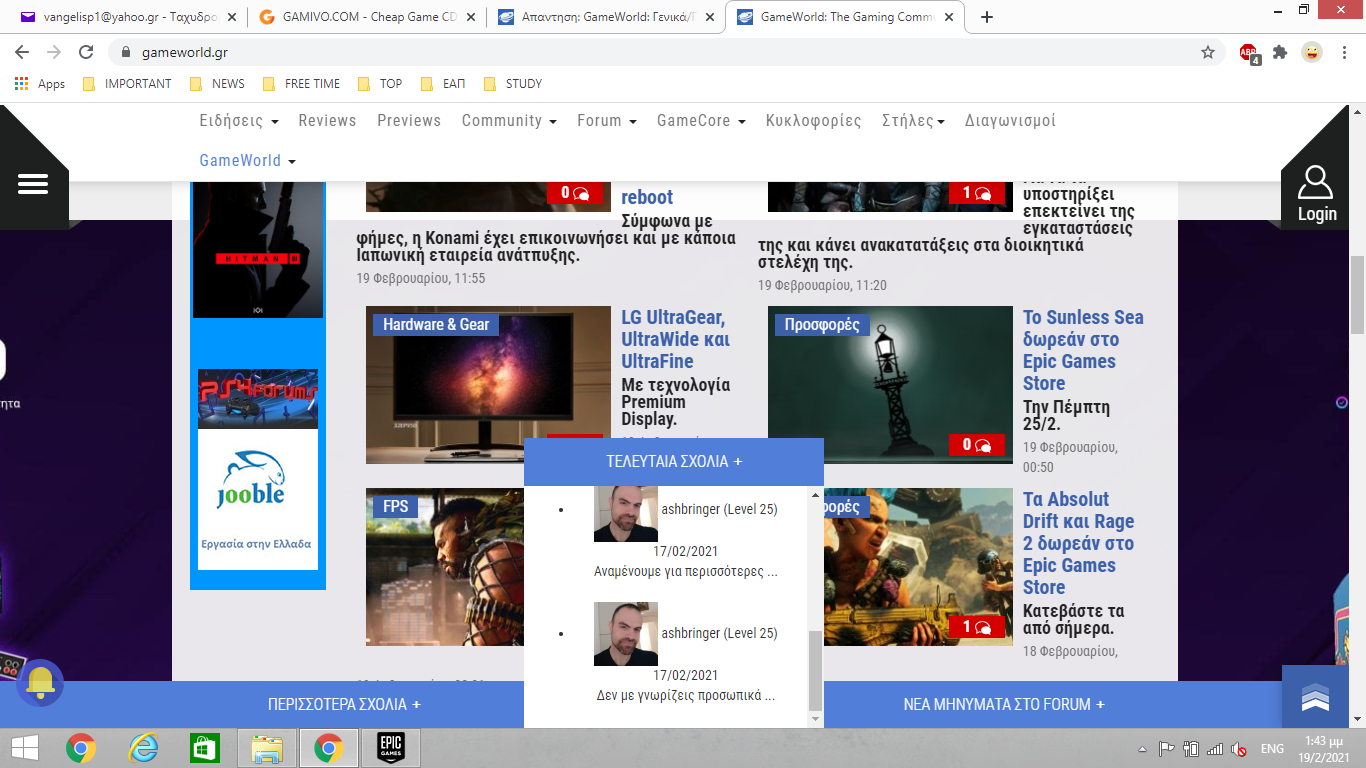
Task: Open the Sunless Sea free article link
Action: pyautogui.click(x=1083, y=350)
